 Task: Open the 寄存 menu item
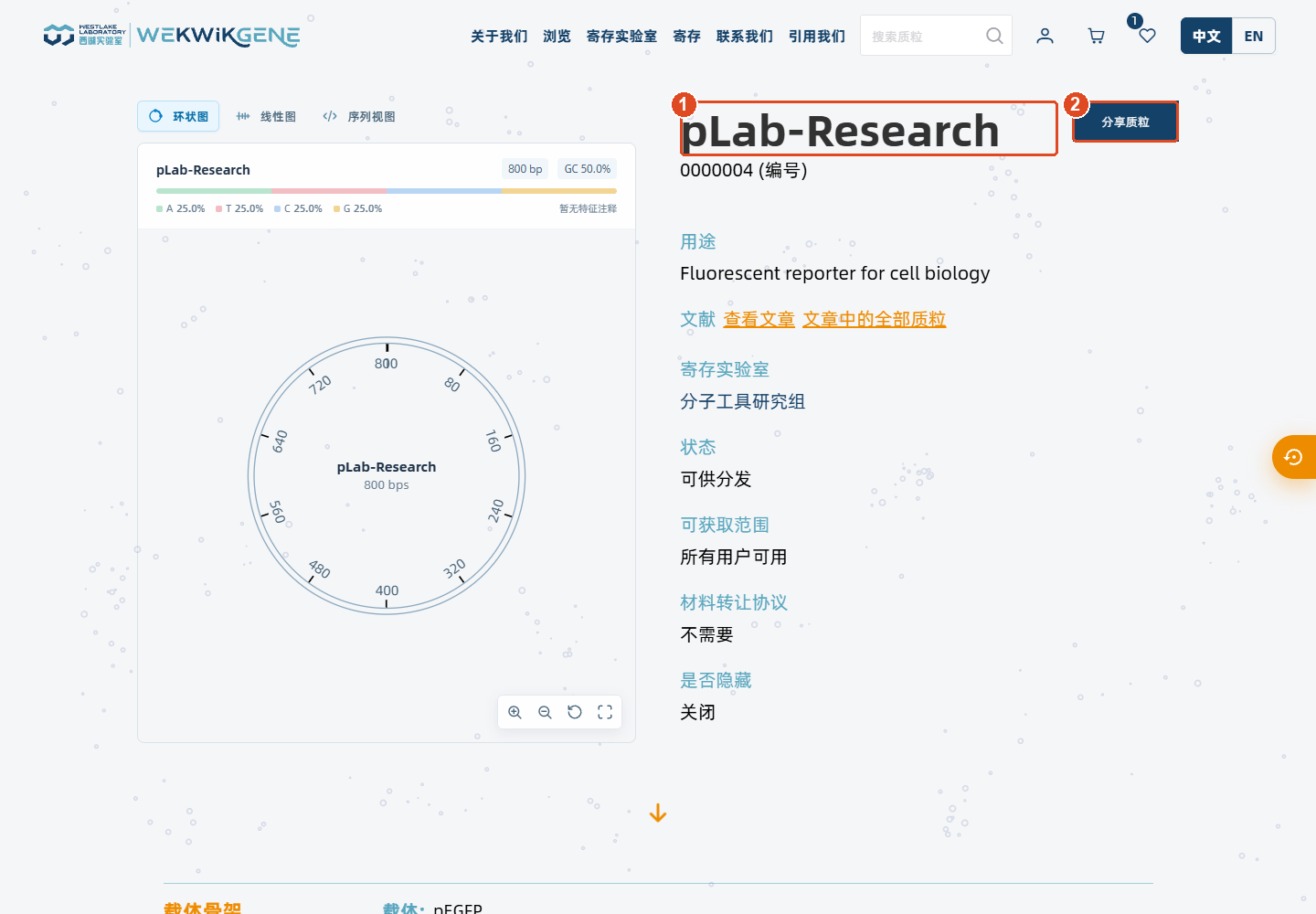point(686,36)
